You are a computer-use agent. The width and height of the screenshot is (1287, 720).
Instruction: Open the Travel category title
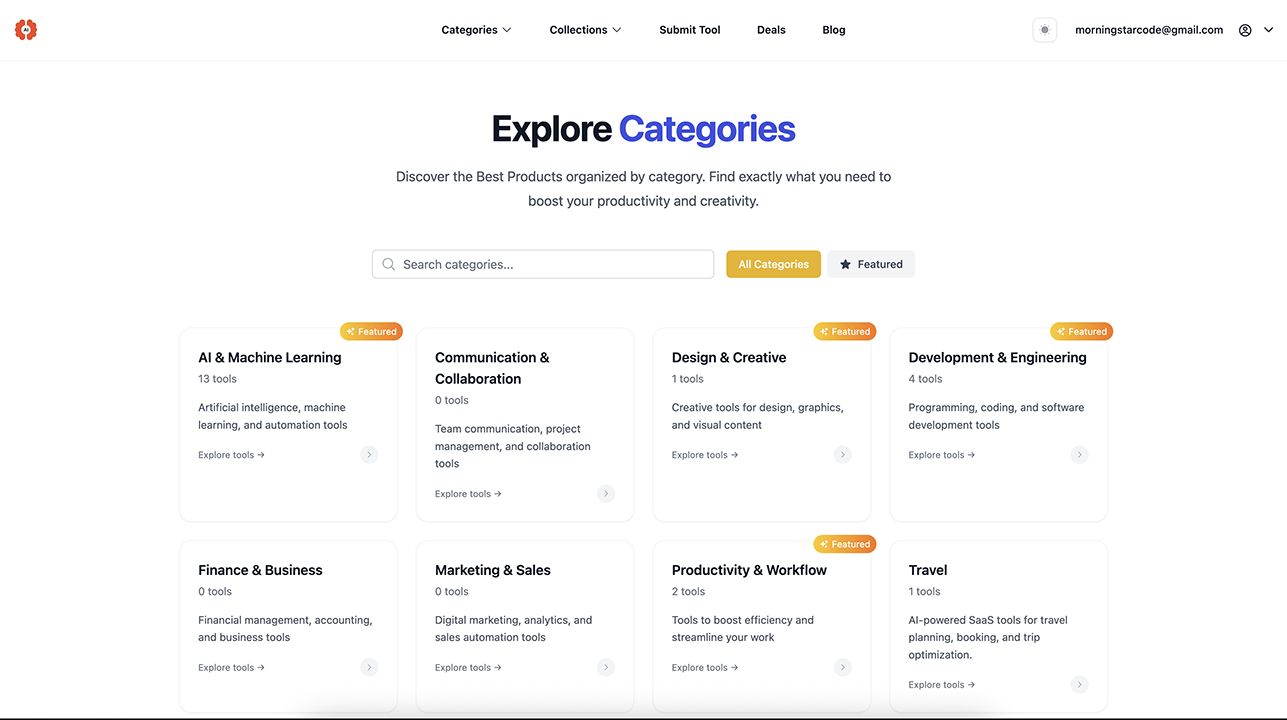click(x=928, y=570)
